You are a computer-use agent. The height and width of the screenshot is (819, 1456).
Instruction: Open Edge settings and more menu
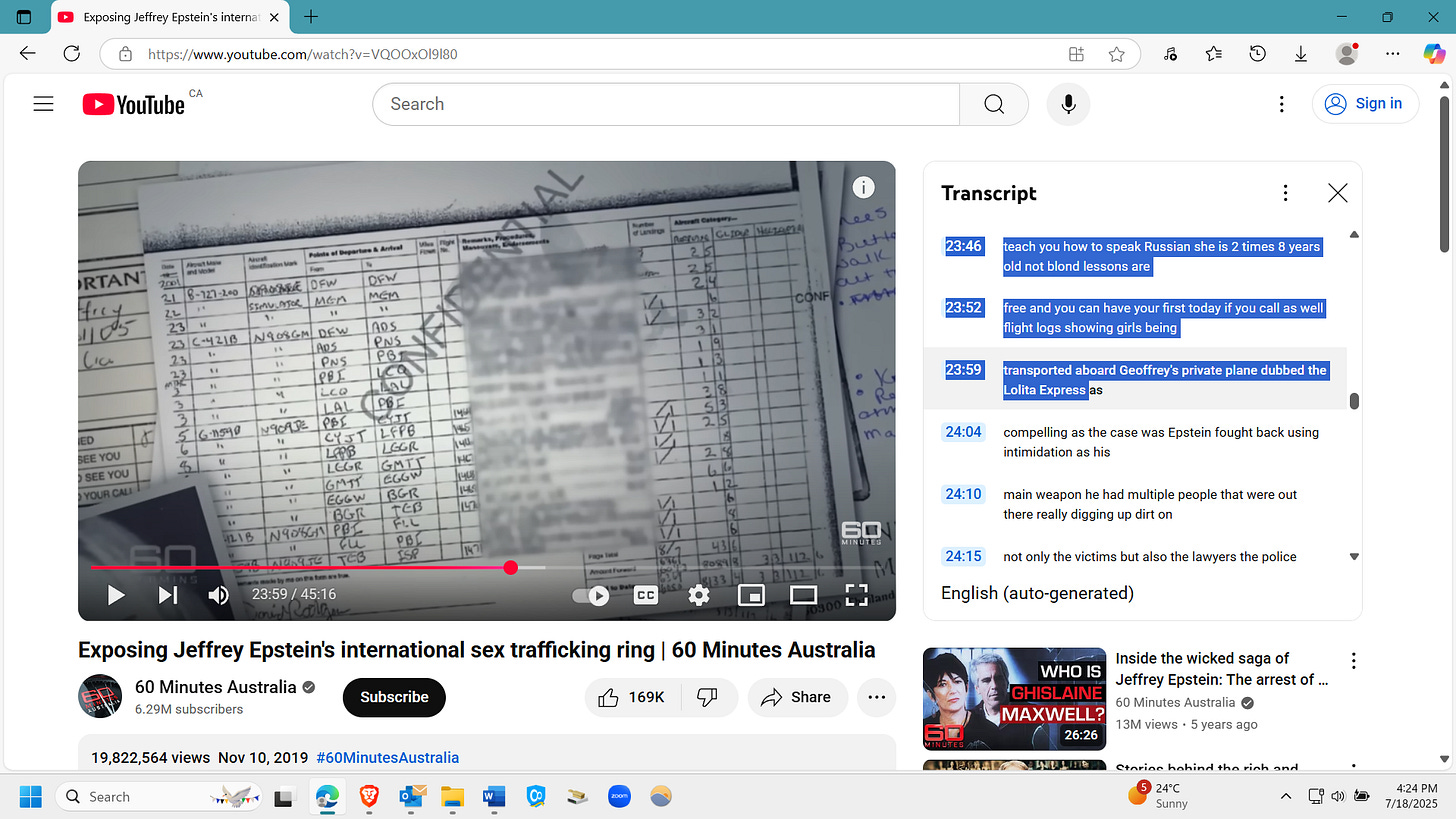[1393, 54]
